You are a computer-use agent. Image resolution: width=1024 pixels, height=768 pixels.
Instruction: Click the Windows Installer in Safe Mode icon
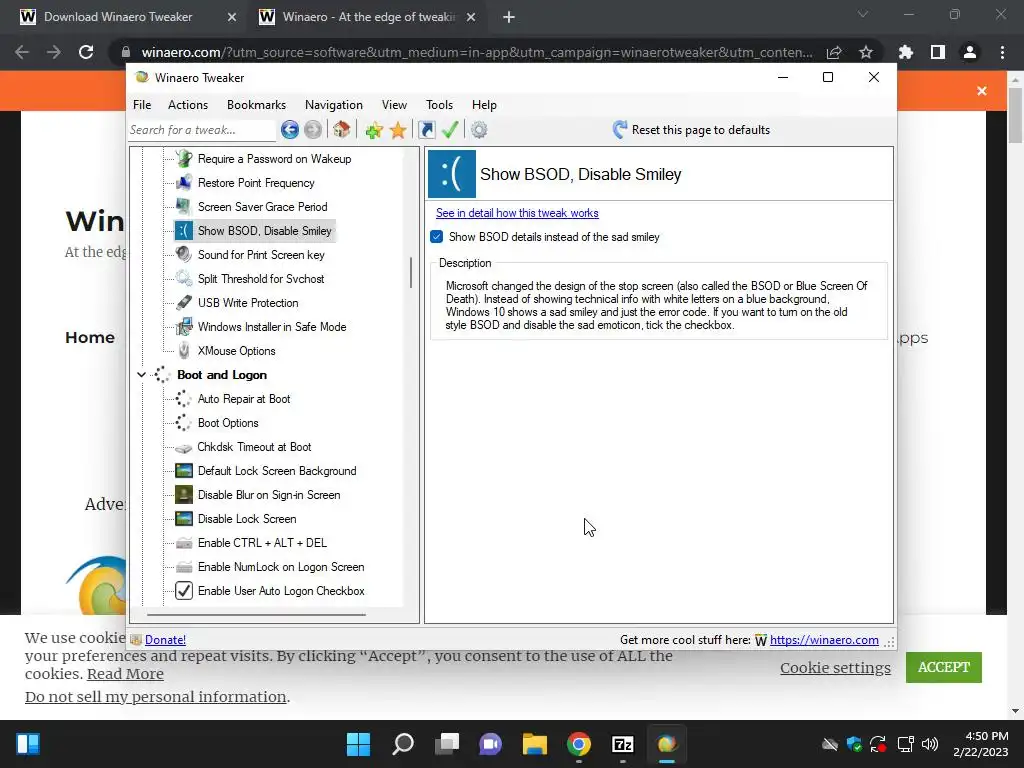pos(184,327)
